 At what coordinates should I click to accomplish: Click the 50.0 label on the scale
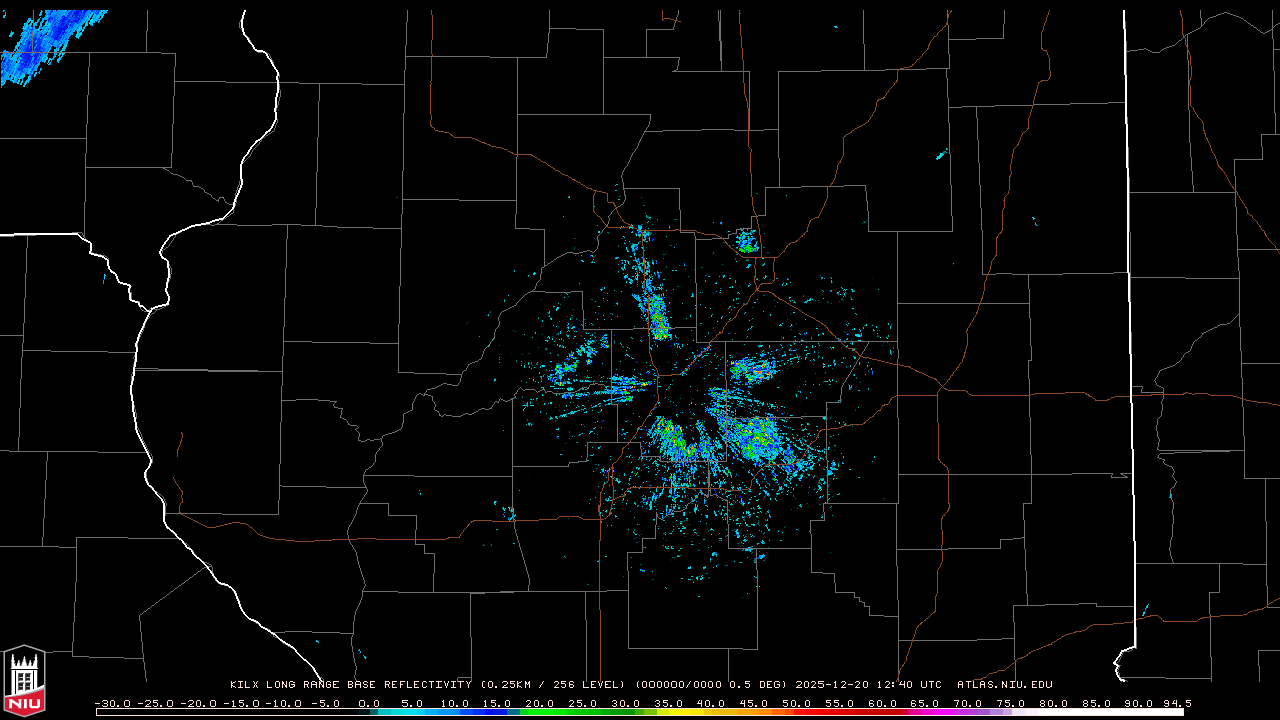pyautogui.click(x=796, y=703)
